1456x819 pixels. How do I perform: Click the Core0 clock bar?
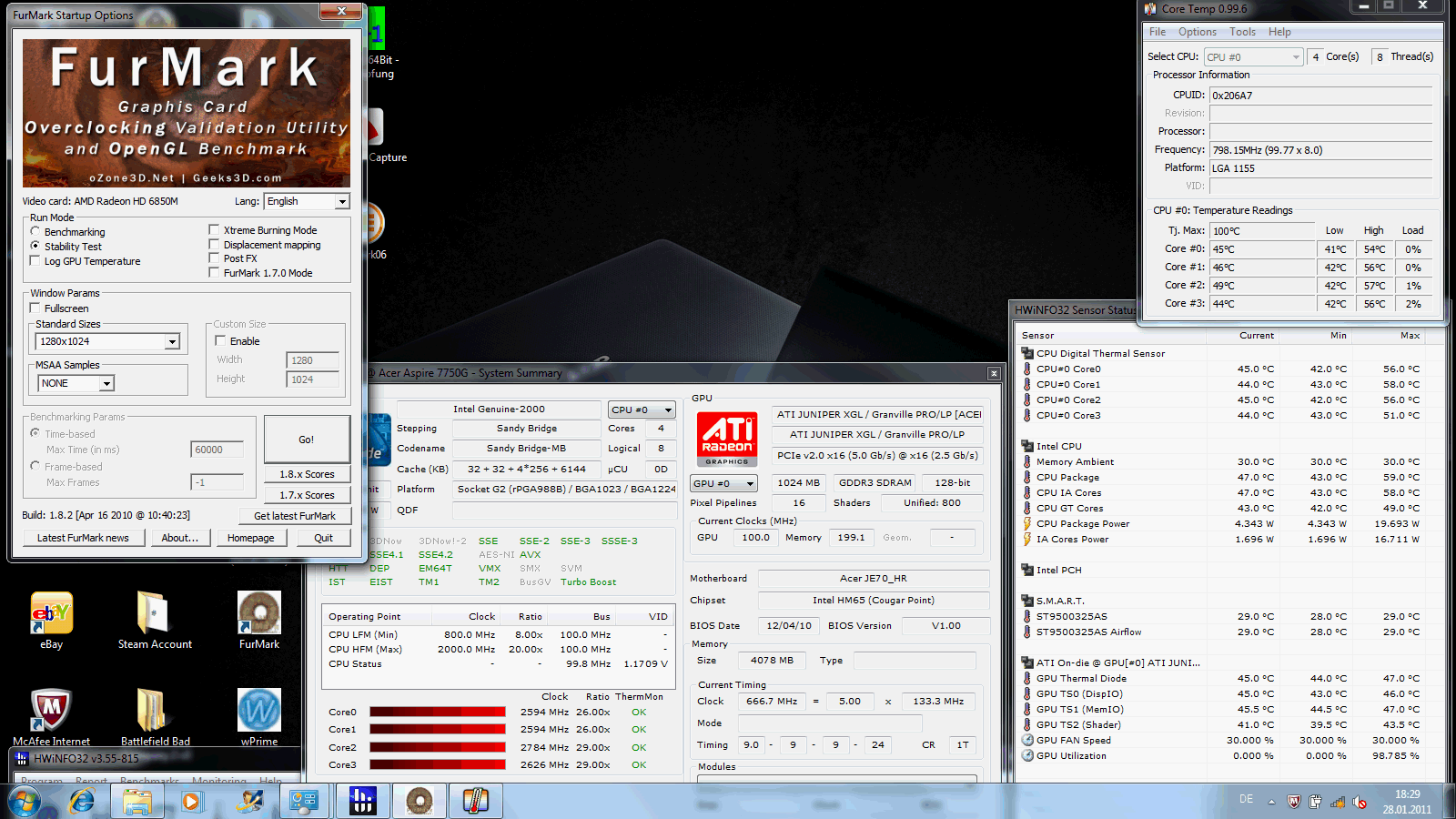438,712
